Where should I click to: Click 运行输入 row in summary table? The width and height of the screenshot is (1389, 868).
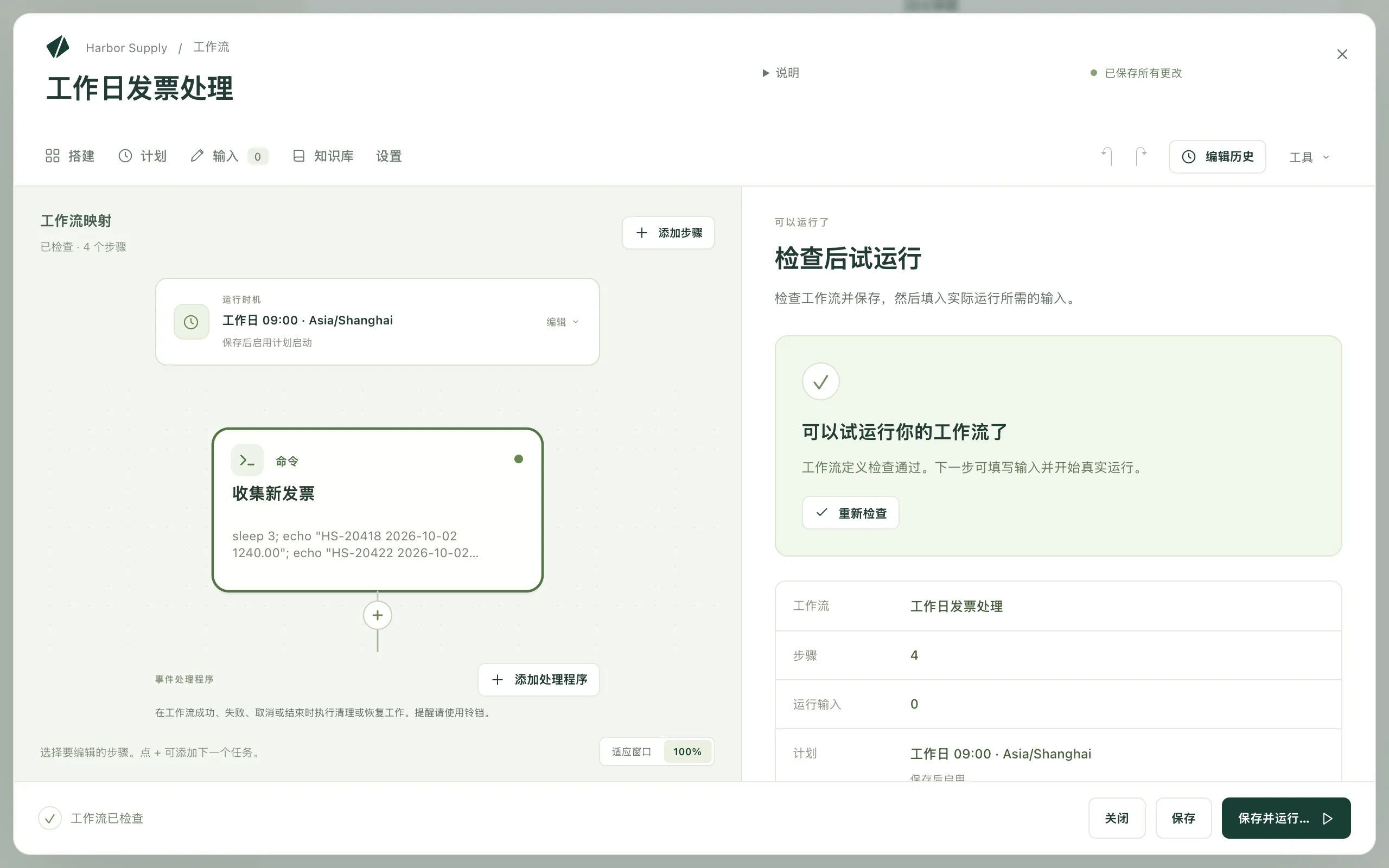1058,704
